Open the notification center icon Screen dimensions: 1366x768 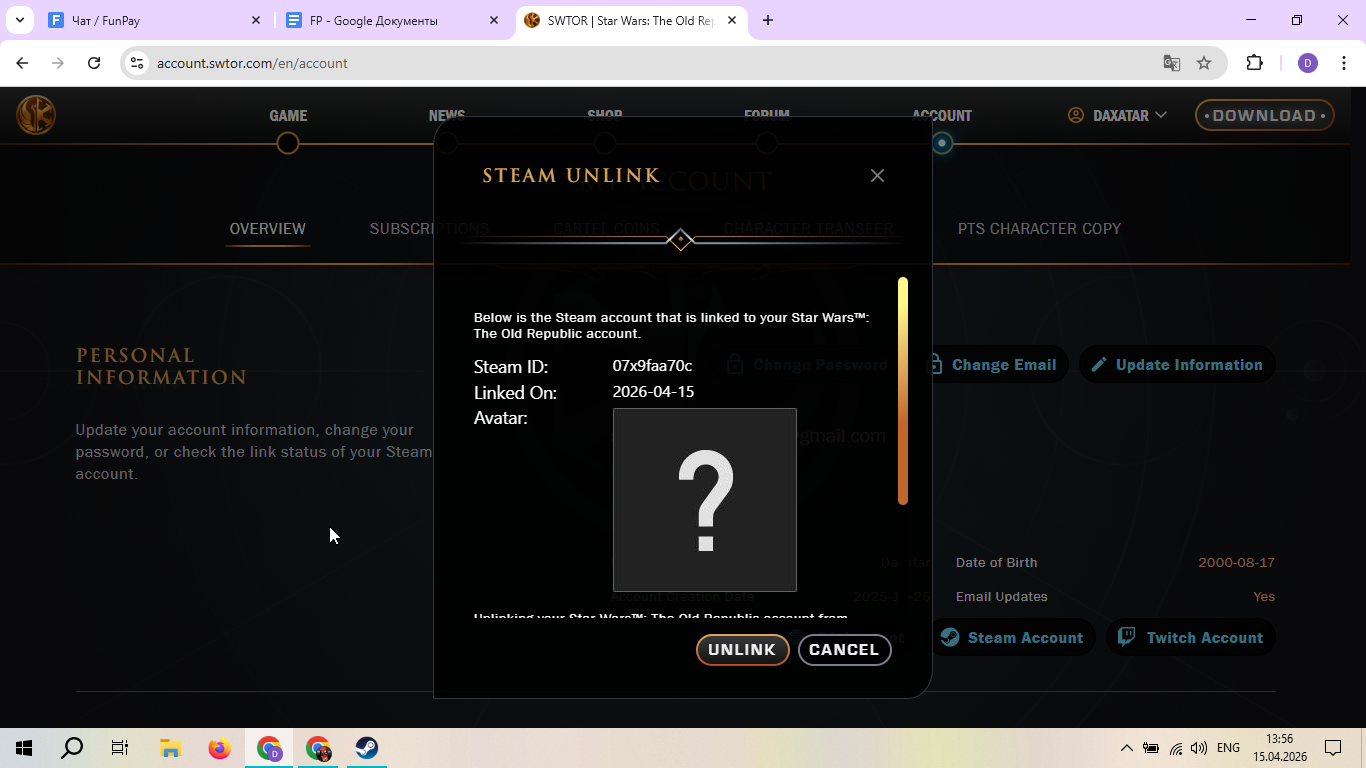click(1333, 748)
